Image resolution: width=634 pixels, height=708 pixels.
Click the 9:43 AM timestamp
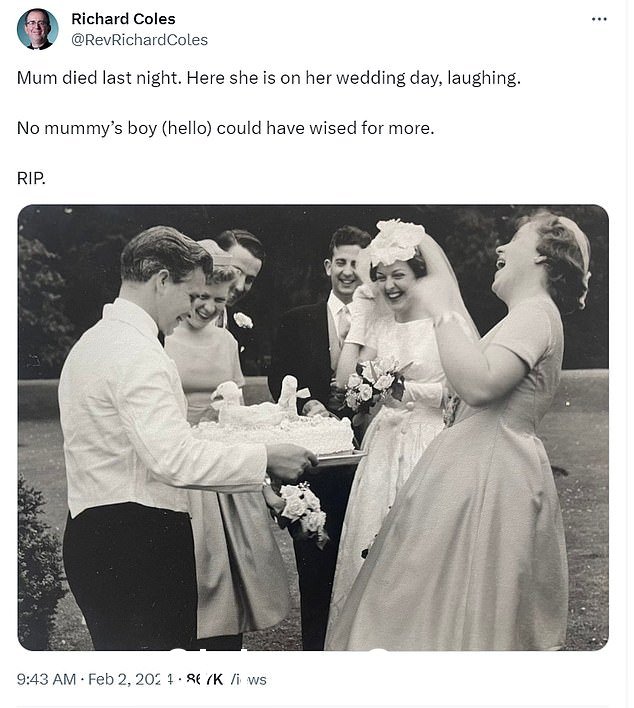tap(46, 679)
